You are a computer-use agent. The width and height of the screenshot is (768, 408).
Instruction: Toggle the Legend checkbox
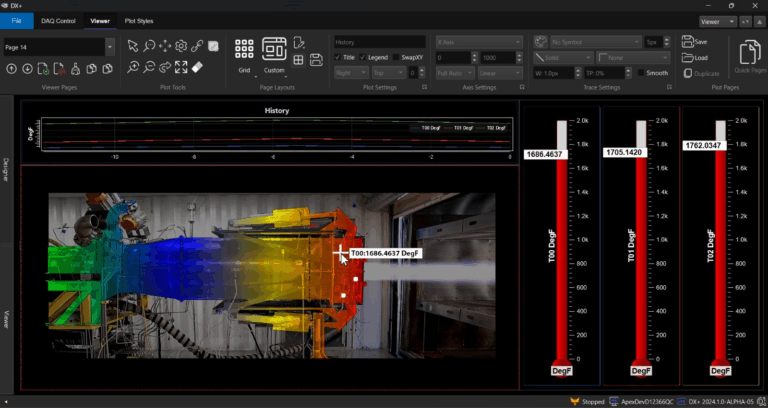361,58
